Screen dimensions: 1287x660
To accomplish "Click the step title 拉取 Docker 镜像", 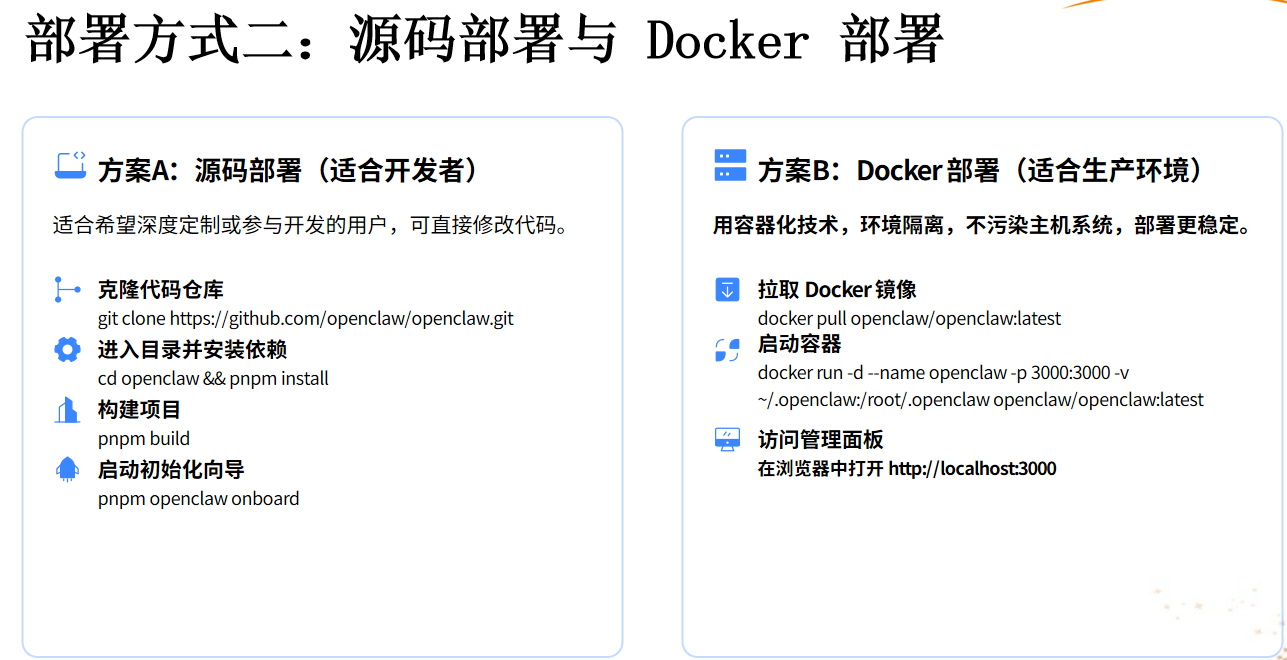I will (x=837, y=290).
